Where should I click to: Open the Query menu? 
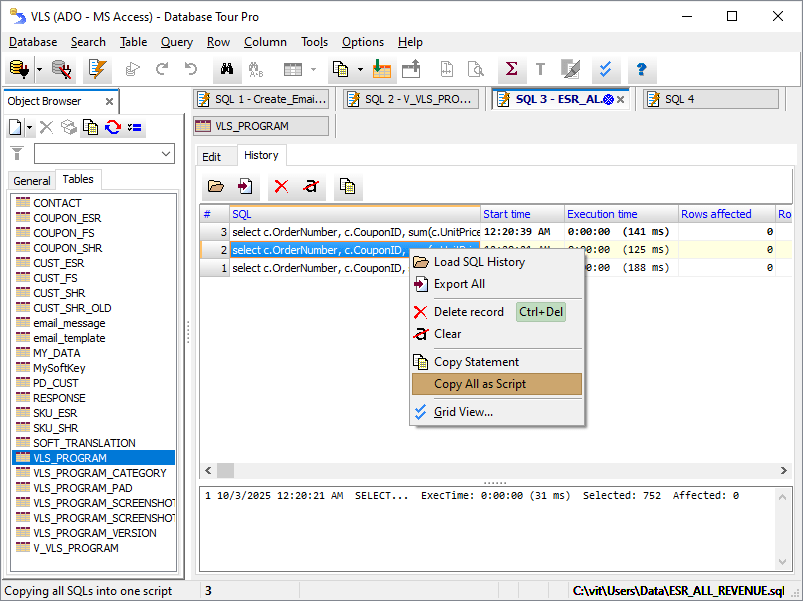coord(177,42)
